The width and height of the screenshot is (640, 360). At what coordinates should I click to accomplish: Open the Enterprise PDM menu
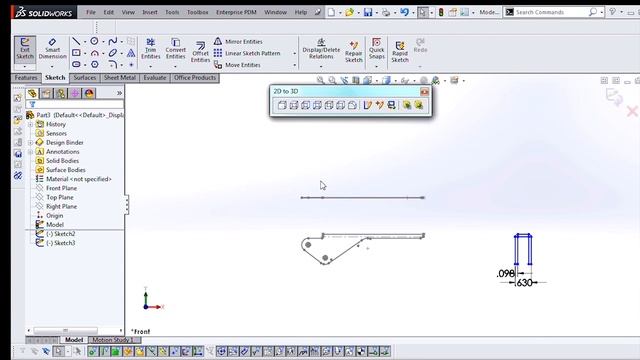pyautogui.click(x=236, y=12)
